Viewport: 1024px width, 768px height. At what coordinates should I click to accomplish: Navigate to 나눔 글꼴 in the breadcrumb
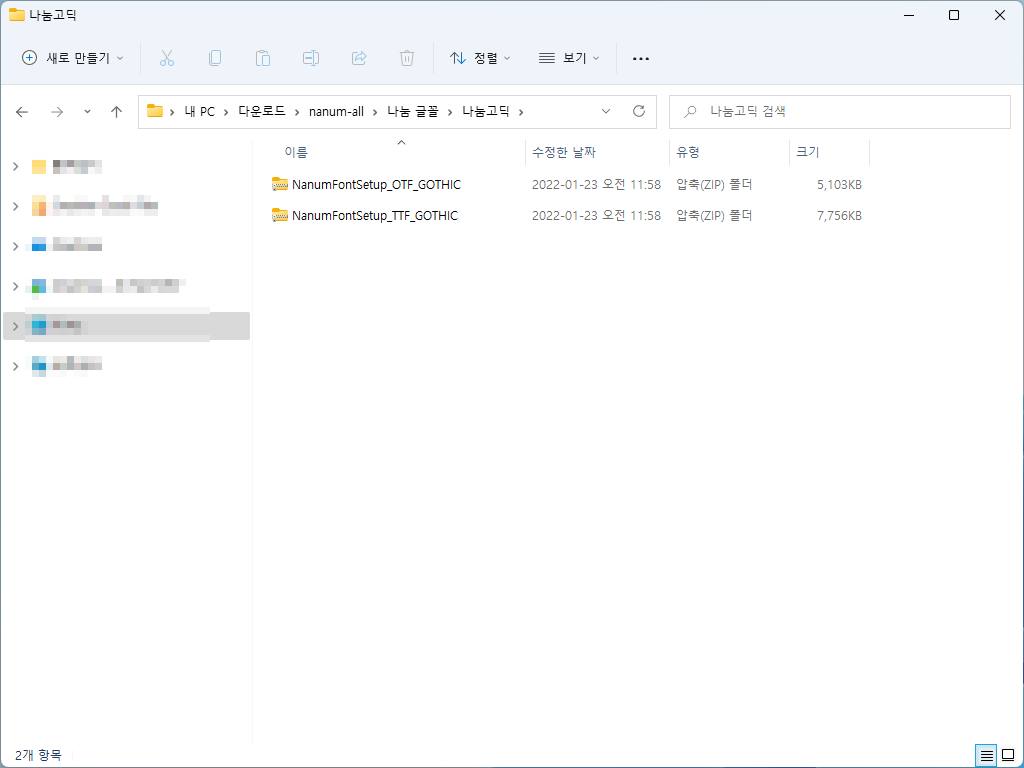(413, 112)
